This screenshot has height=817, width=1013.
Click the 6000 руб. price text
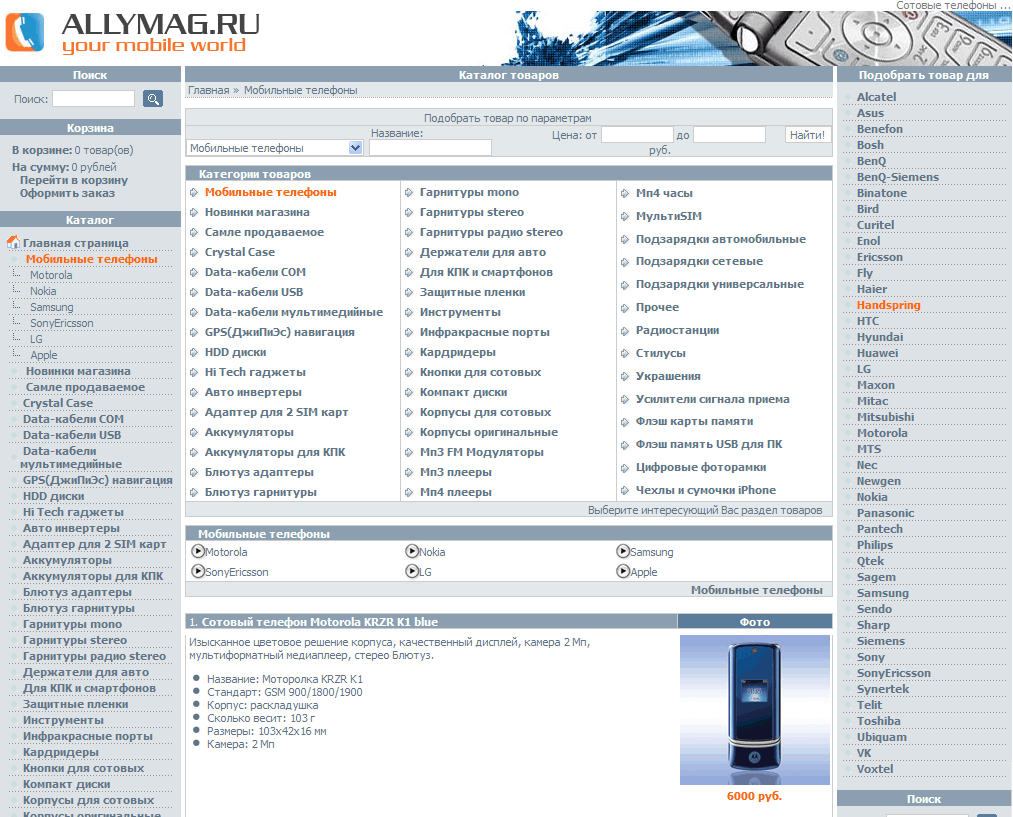[x=754, y=796]
